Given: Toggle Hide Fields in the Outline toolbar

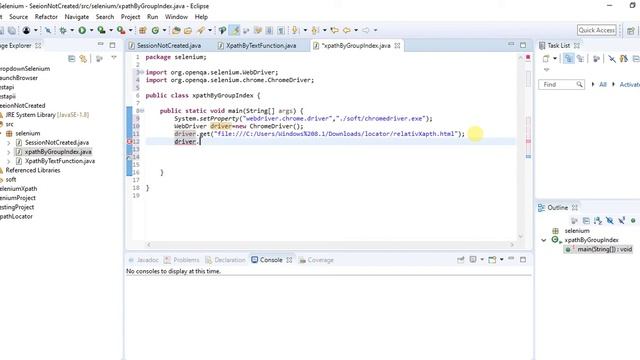Looking at the screenshot, I should pyautogui.click(x=610, y=221).
